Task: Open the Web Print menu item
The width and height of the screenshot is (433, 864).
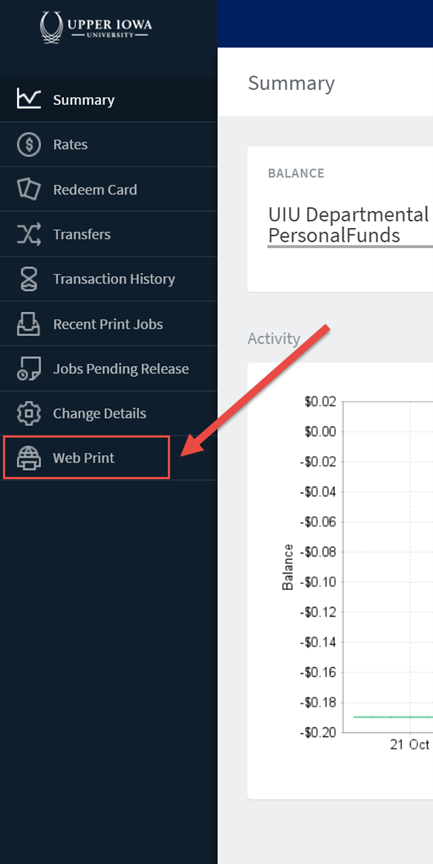Action: (86, 457)
